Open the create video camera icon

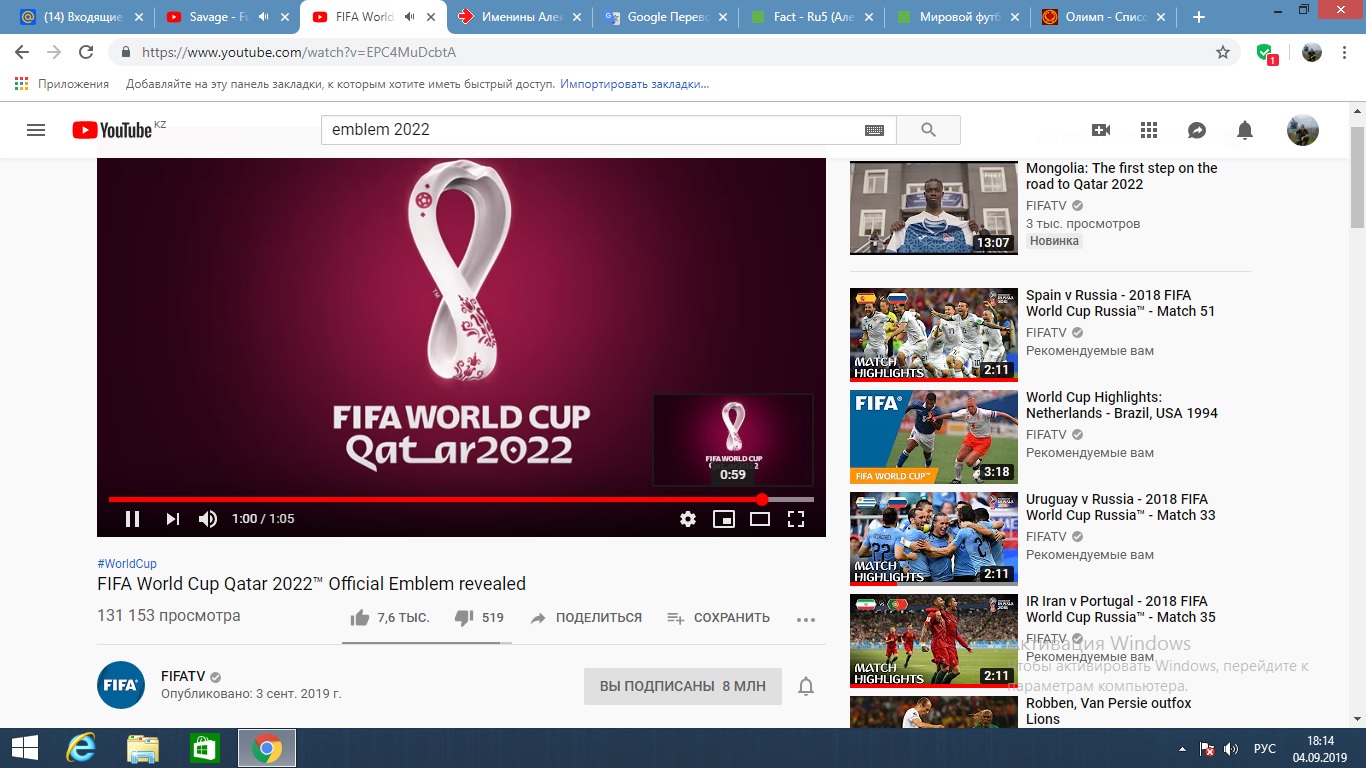coord(1101,130)
